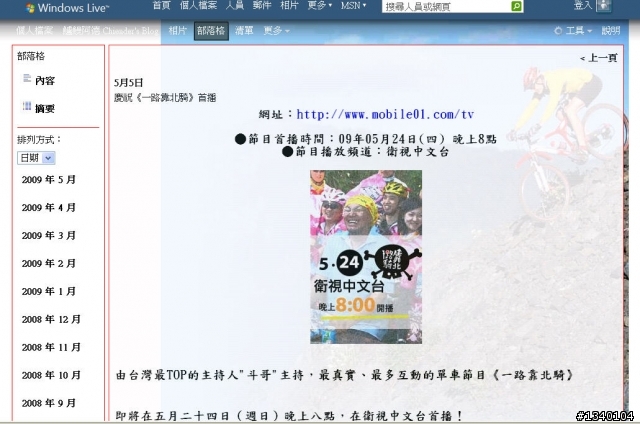The height and width of the screenshot is (424, 640).
Task: Switch to the 相片 tab in blog toolbar
Action: tap(178, 31)
